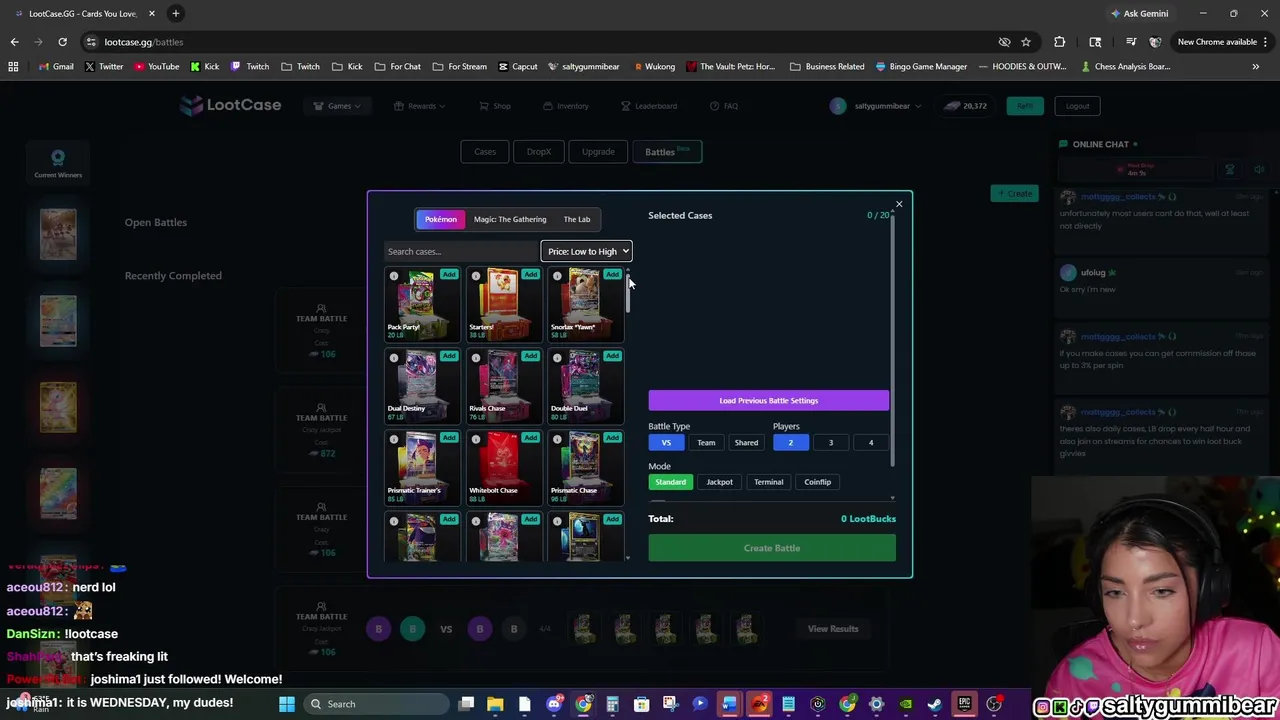This screenshot has width=1280, height=720.
Task: View info for Rivals Chase case
Action: [476, 358]
